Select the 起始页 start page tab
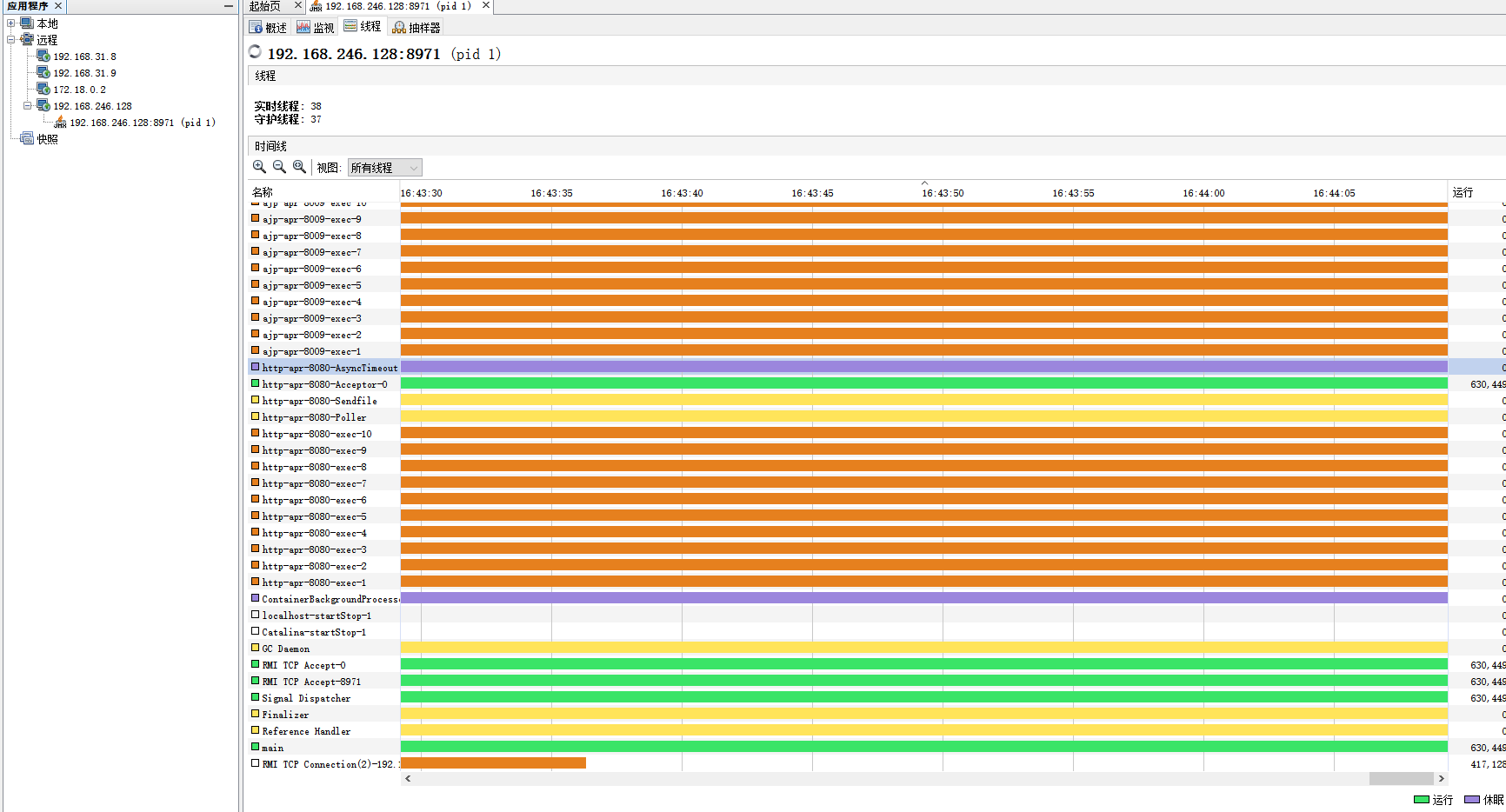This screenshot has height=812, width=1506. pos(265,6)
